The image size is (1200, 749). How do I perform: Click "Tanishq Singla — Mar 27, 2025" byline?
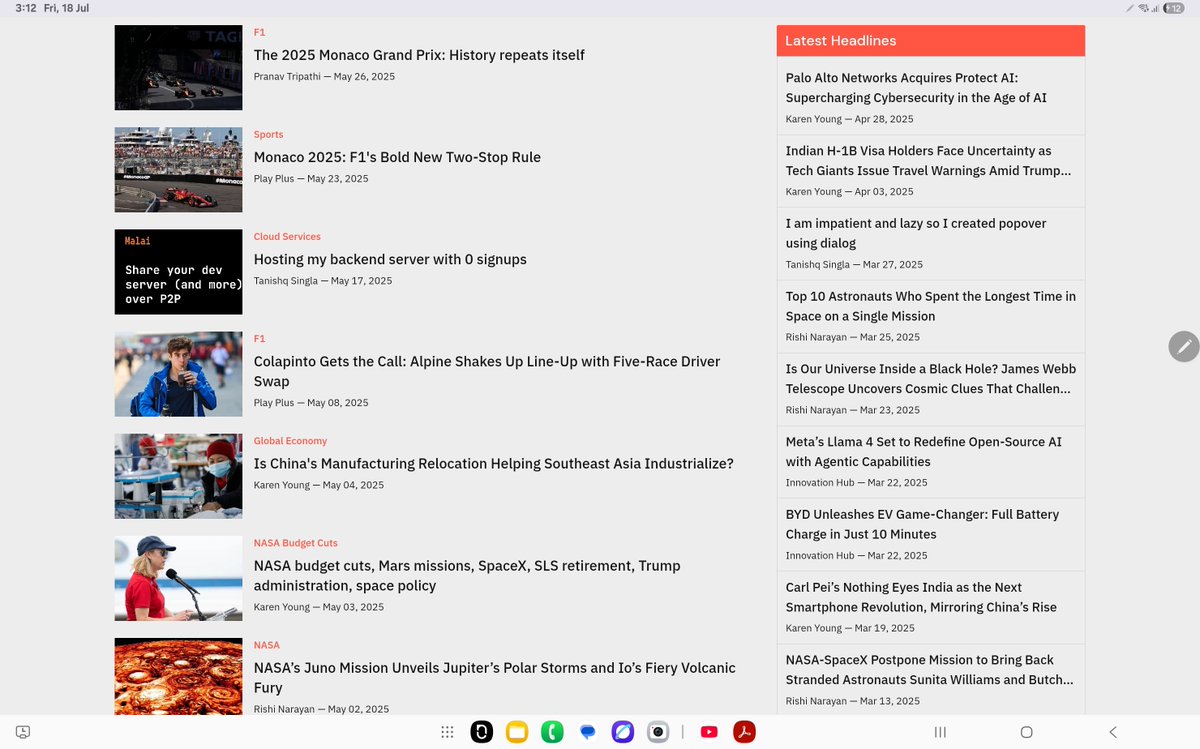[x=854, y=264]
